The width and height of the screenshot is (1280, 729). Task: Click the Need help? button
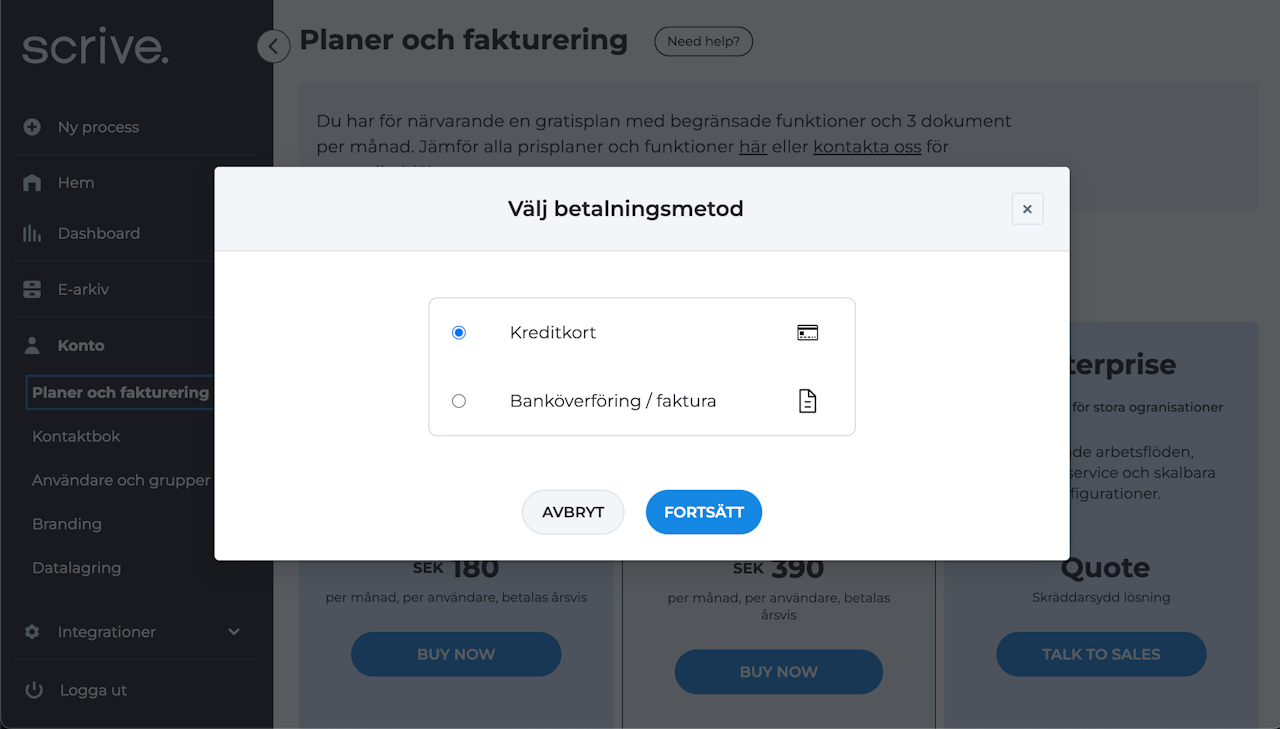click(703, 42)
